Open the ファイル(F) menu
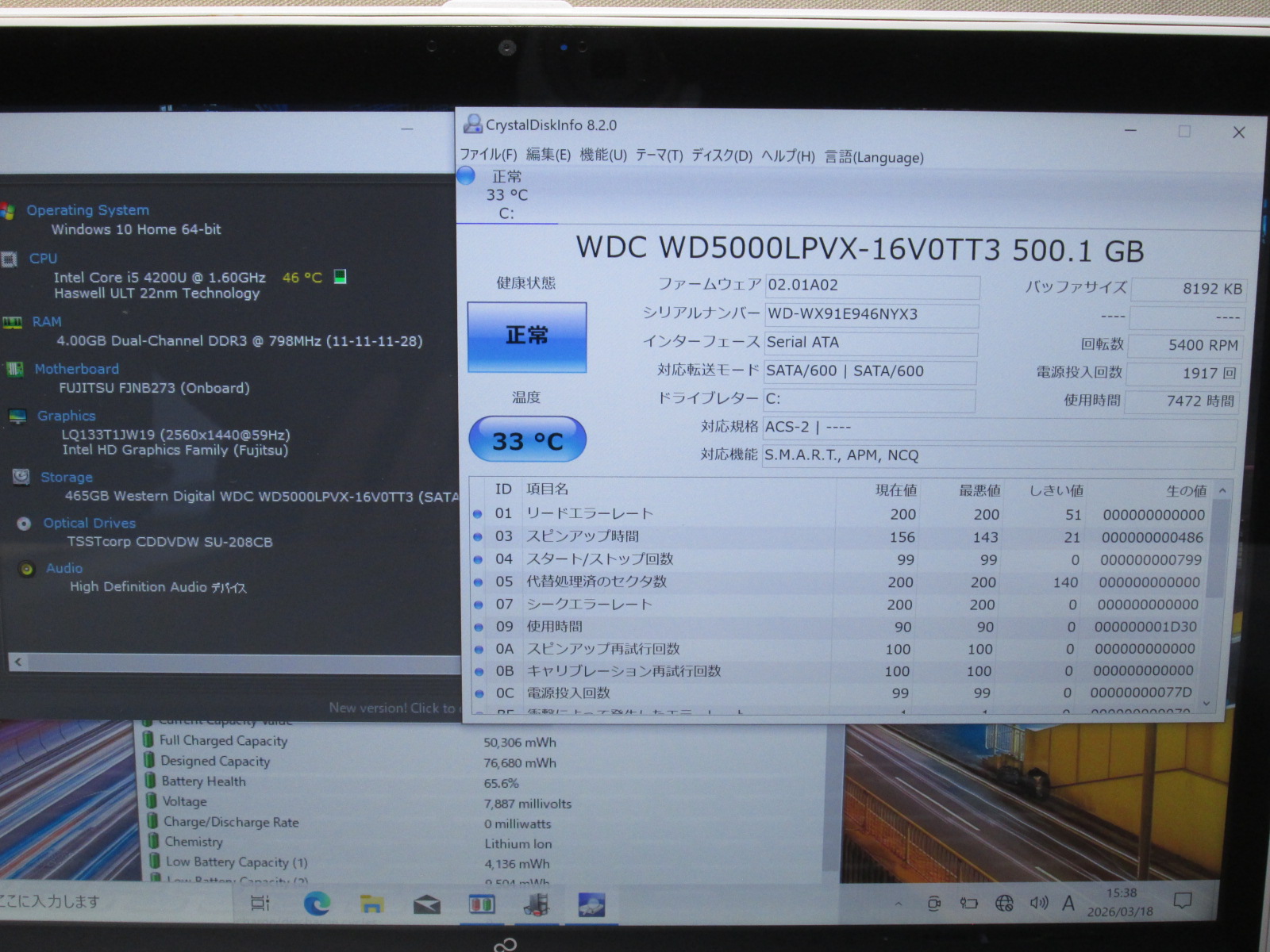 [x=487, y=155]
